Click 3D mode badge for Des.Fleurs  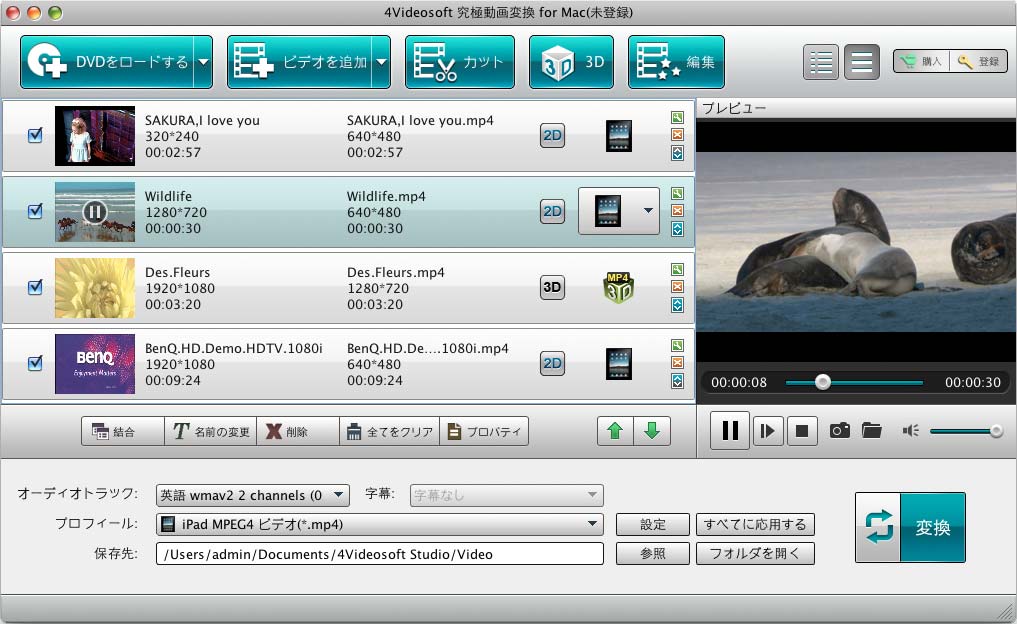[552, 287]
